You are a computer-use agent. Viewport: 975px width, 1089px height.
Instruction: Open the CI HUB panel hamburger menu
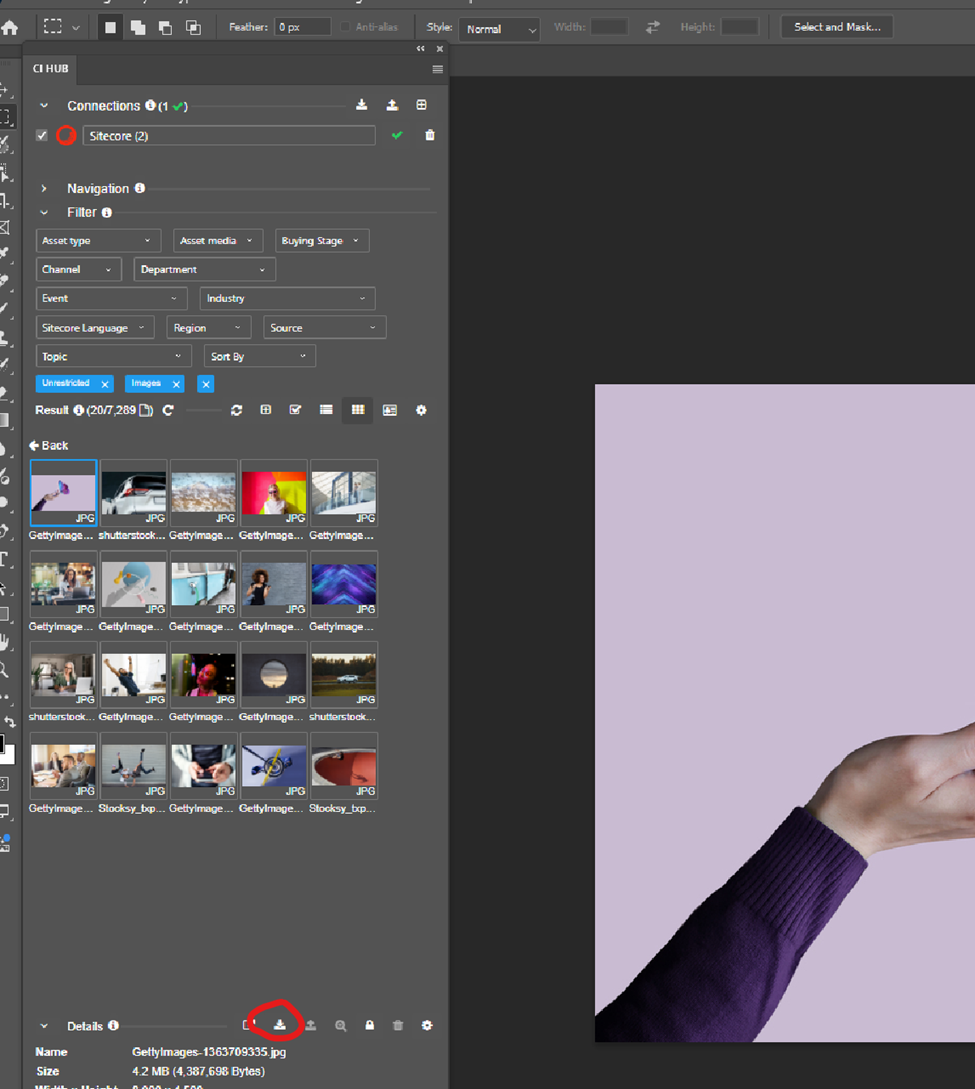(437, 69)
